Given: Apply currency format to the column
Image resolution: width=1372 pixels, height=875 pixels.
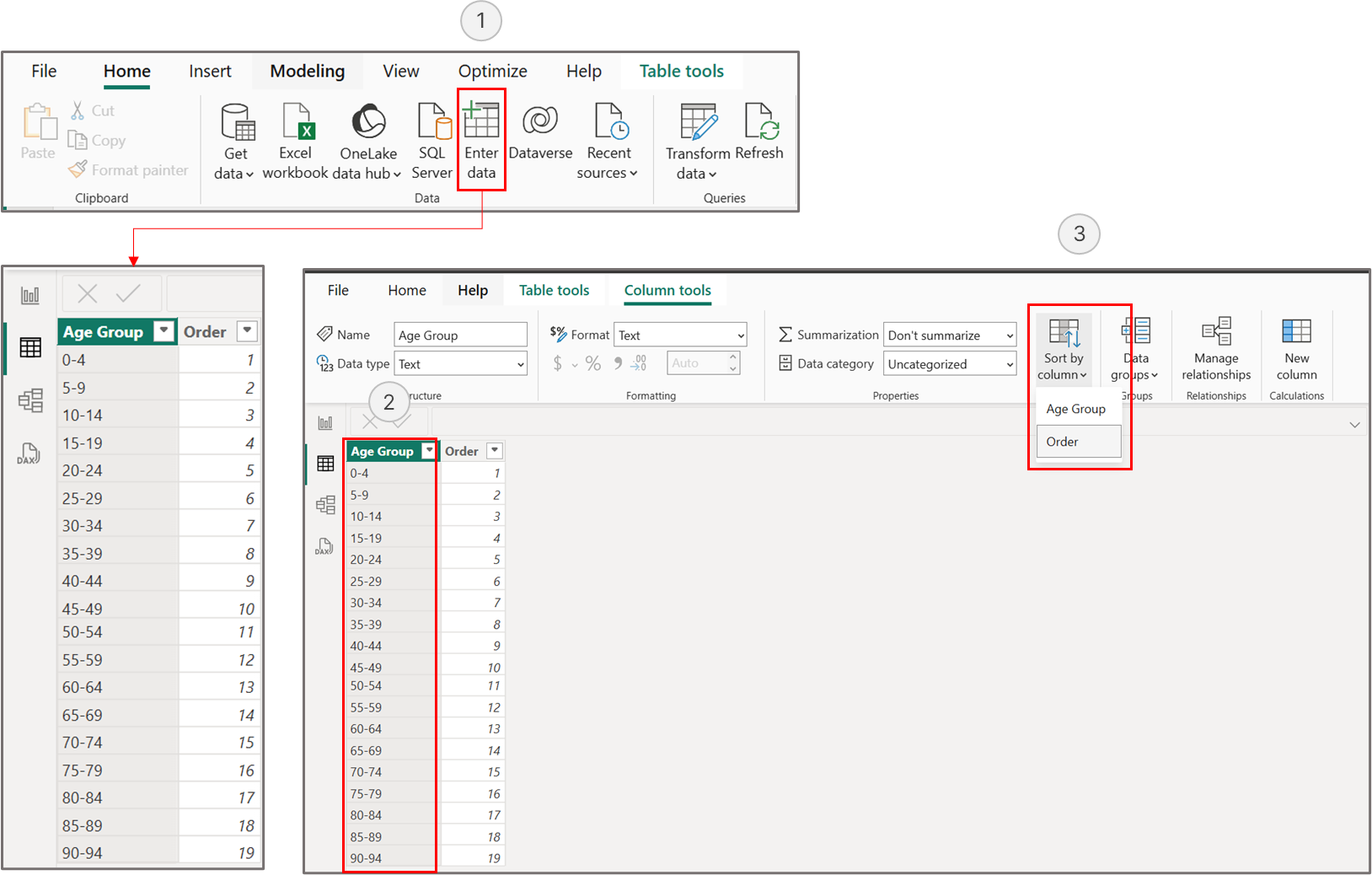Looking at the screenshot, I should [x=556, y=362].
